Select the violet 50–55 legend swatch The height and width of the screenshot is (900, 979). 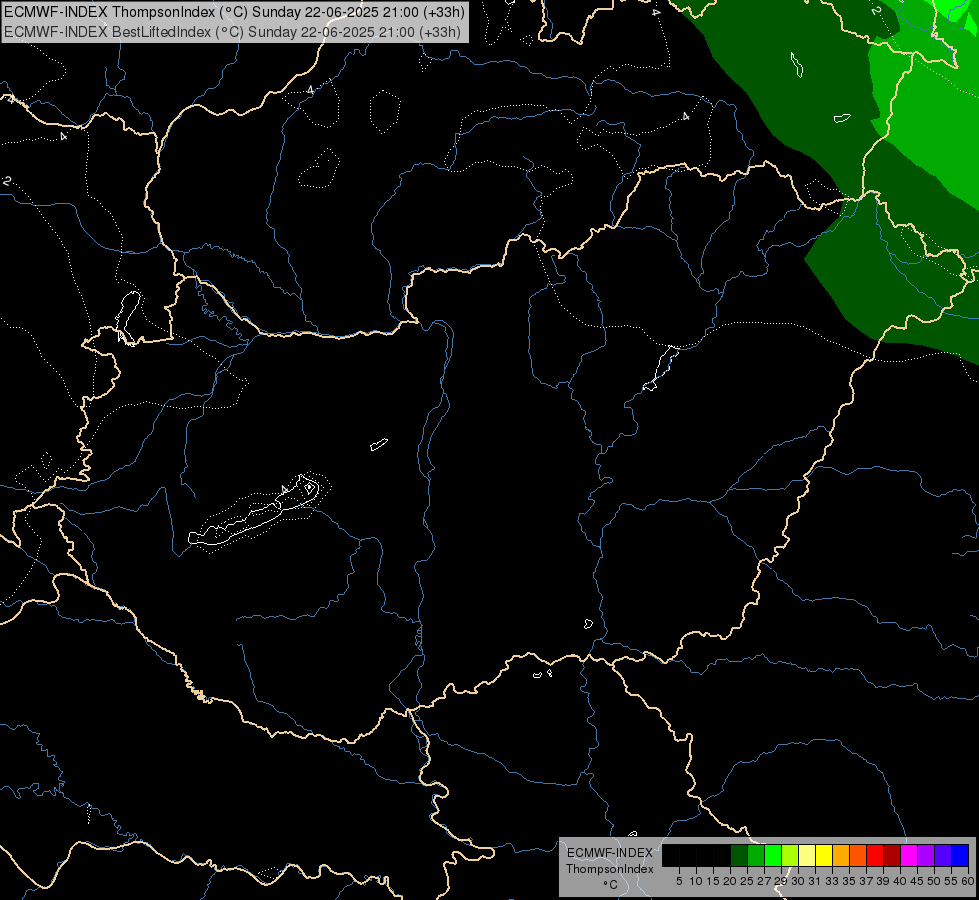point(943,855)
